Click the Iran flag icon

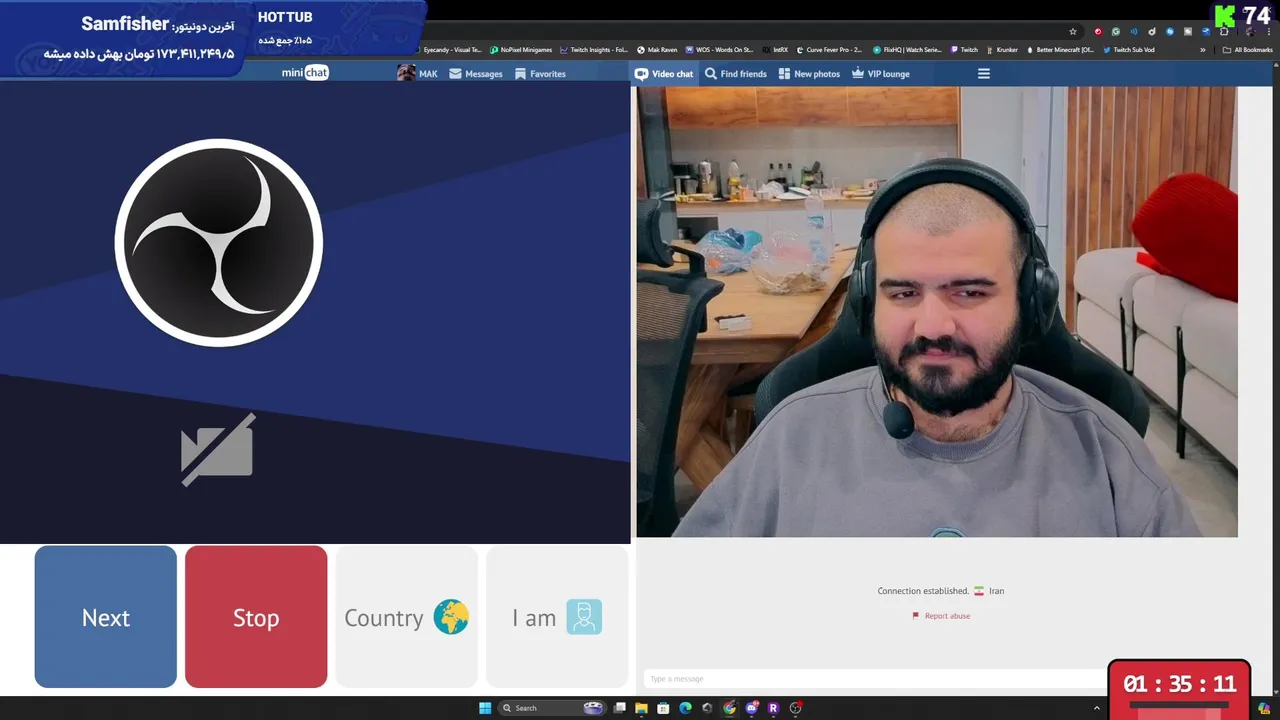click(x=979, y=591)
